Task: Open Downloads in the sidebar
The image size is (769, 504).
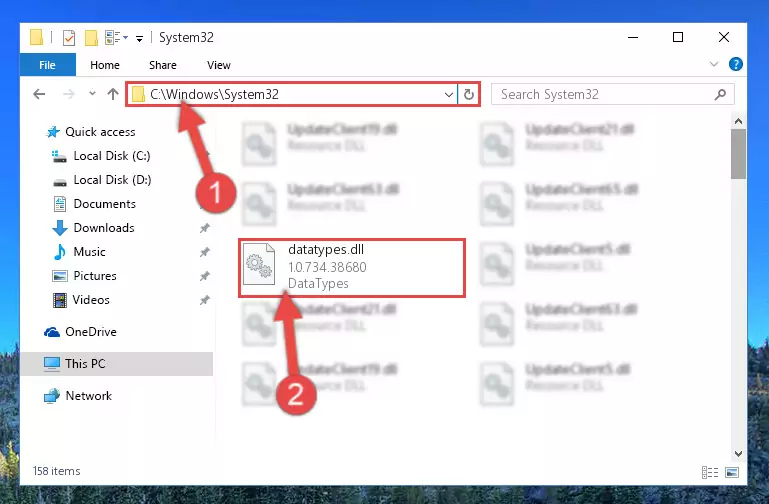Action: click(x=104, y=228)
